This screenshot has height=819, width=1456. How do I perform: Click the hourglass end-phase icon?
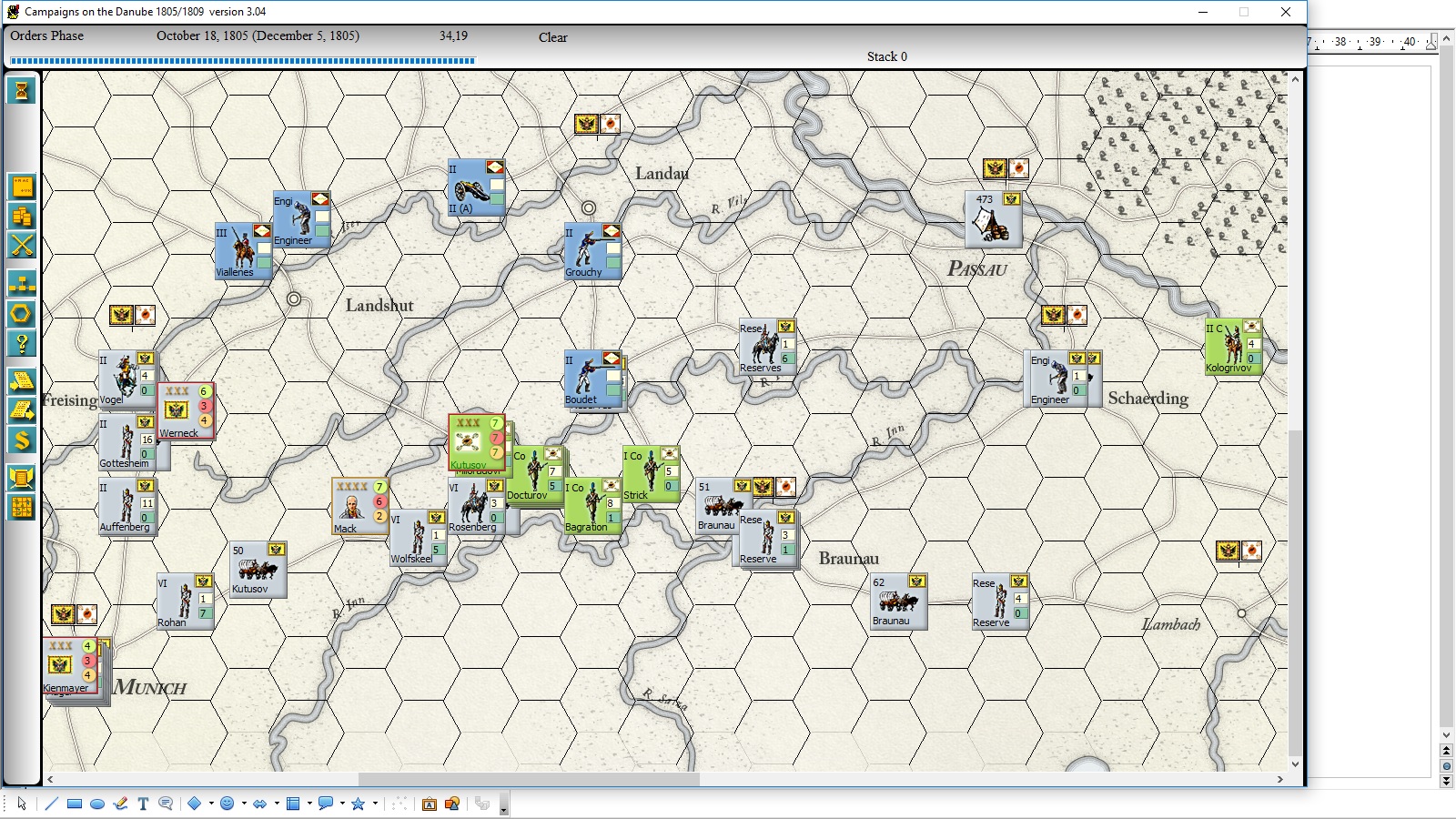point(22,90)
